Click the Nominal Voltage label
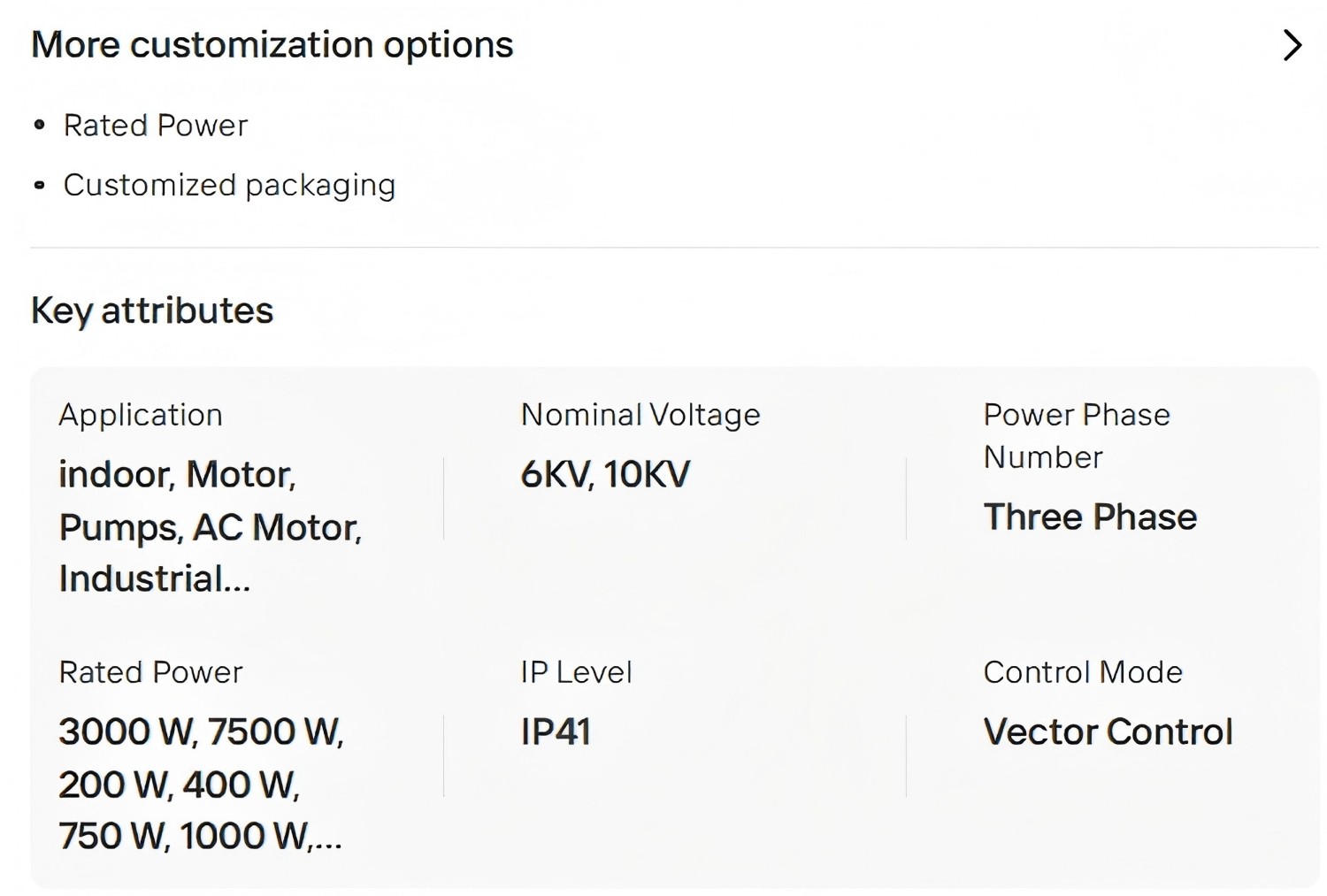The image size is (1327, 896). pyautogui.click(x=640, y=415)
